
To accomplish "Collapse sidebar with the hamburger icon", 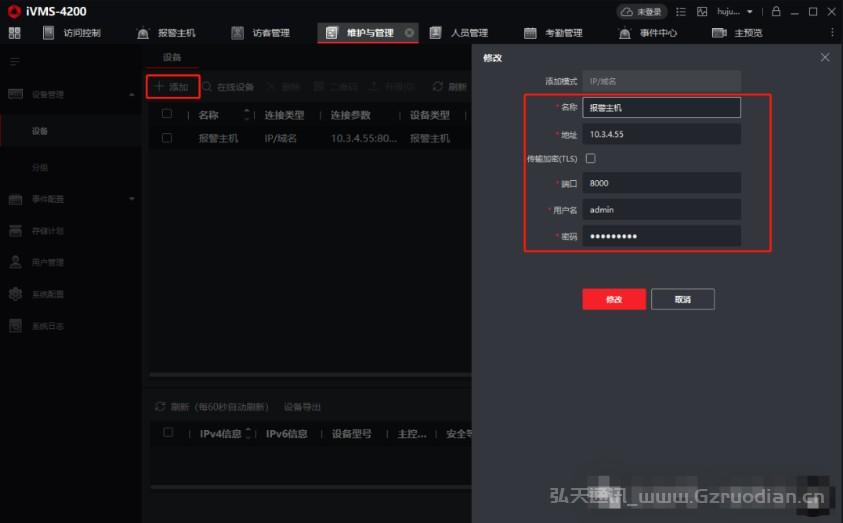I will 14,62.
